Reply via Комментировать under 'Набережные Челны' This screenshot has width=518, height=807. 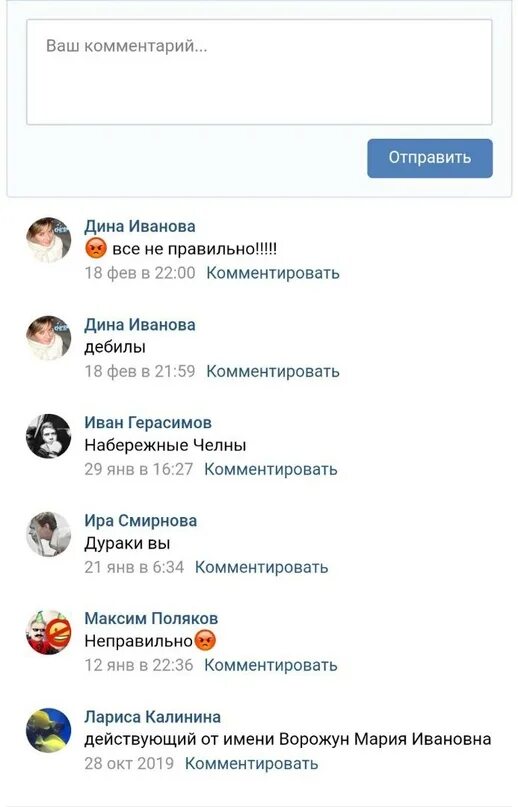[x=271, y=469]
